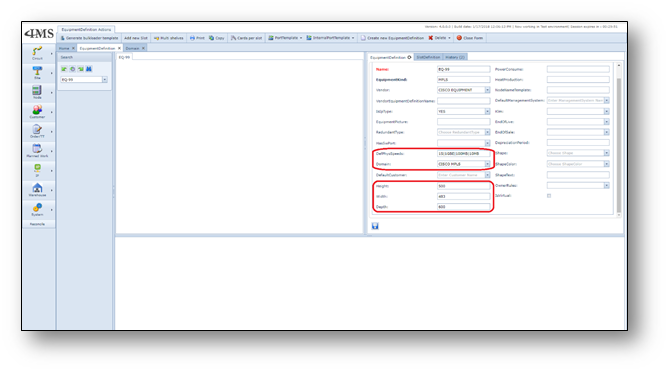Screen dimensions: 670x373
Task: Open the Delete dropdown in toolbar
Action: point(439,38)
